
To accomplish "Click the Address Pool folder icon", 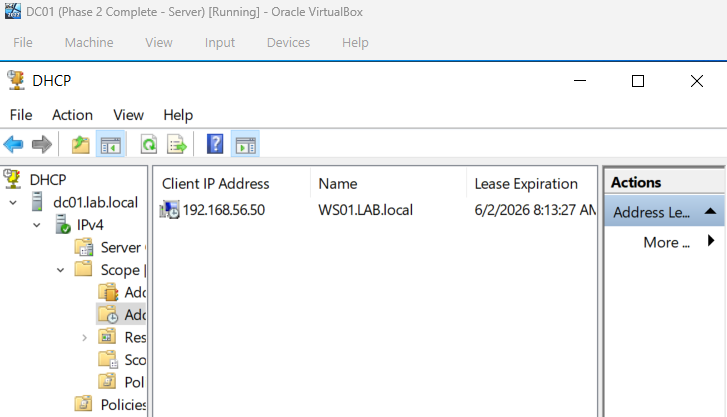I will 108,292.
